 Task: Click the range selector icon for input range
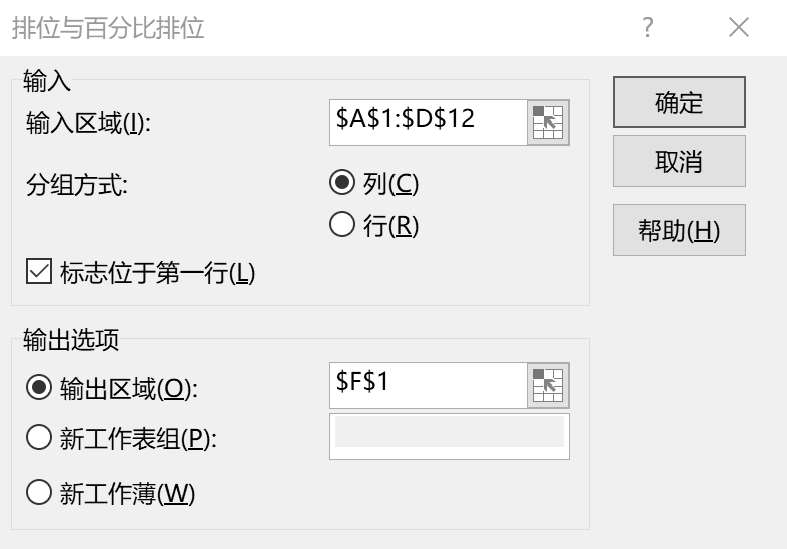point(548,123)
